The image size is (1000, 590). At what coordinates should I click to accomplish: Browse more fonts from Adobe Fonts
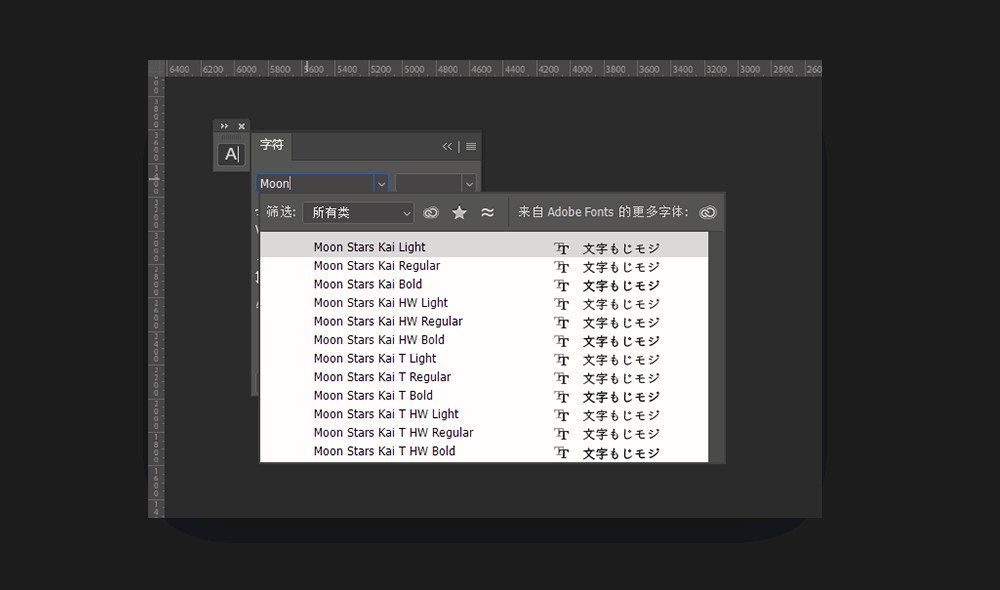[x=708, y=212]
